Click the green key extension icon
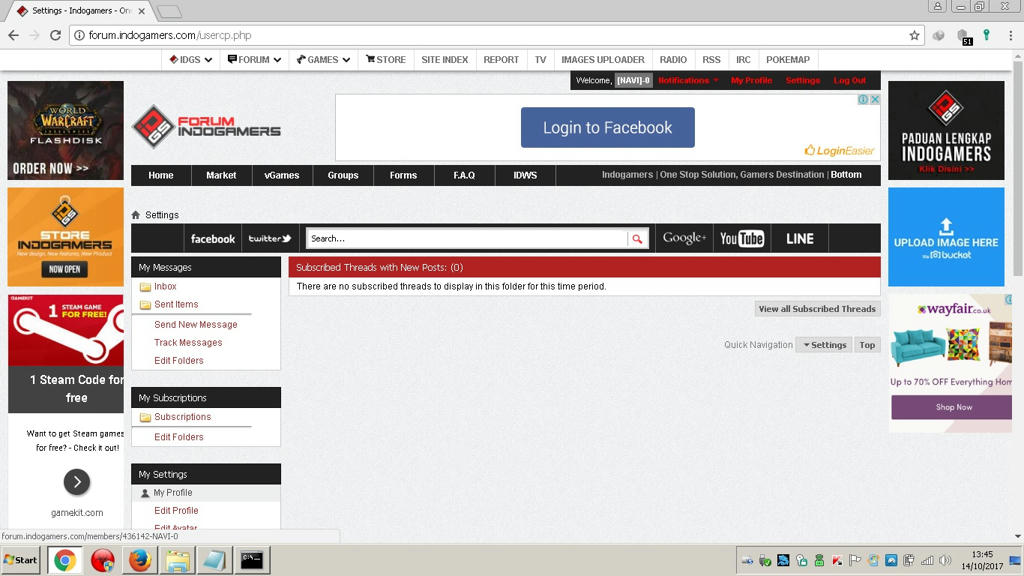 pyautogui.click(x=987, y=35)
